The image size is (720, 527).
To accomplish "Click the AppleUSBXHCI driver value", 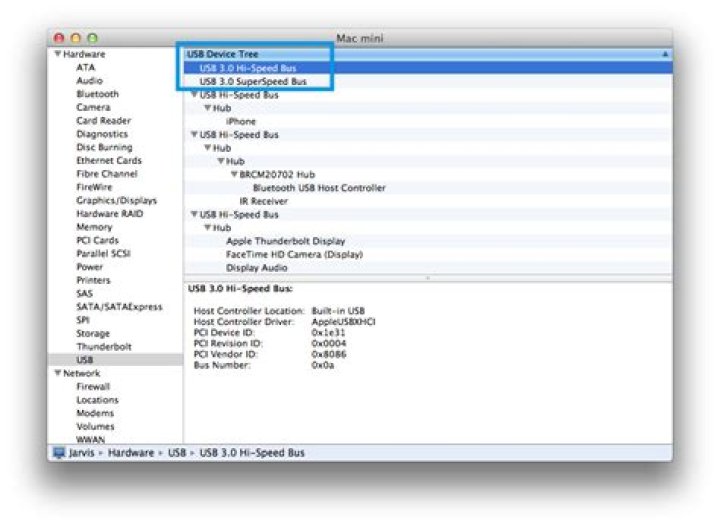I will coord(343,322).
